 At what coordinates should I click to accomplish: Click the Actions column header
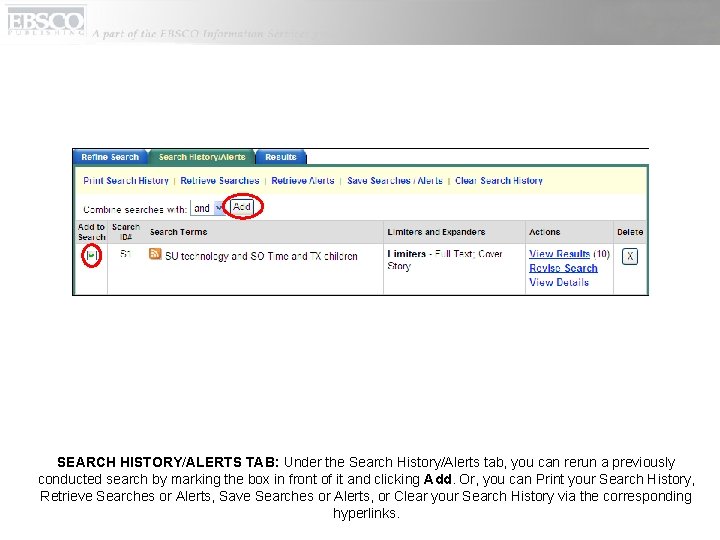click(x=544, y=232)
